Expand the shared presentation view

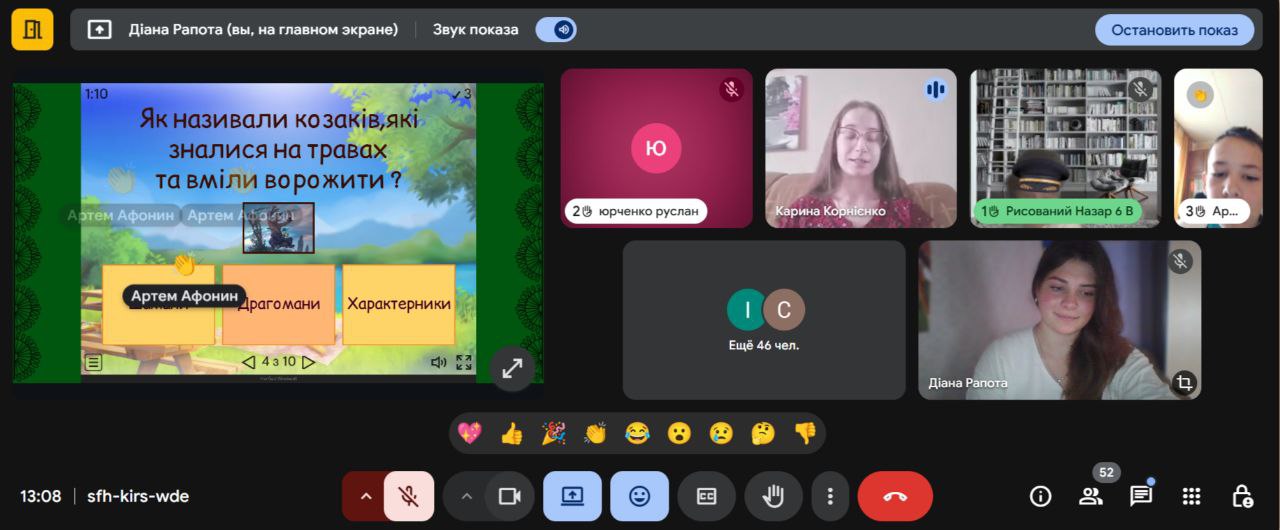pyautogui.click(x=512, y=368)
